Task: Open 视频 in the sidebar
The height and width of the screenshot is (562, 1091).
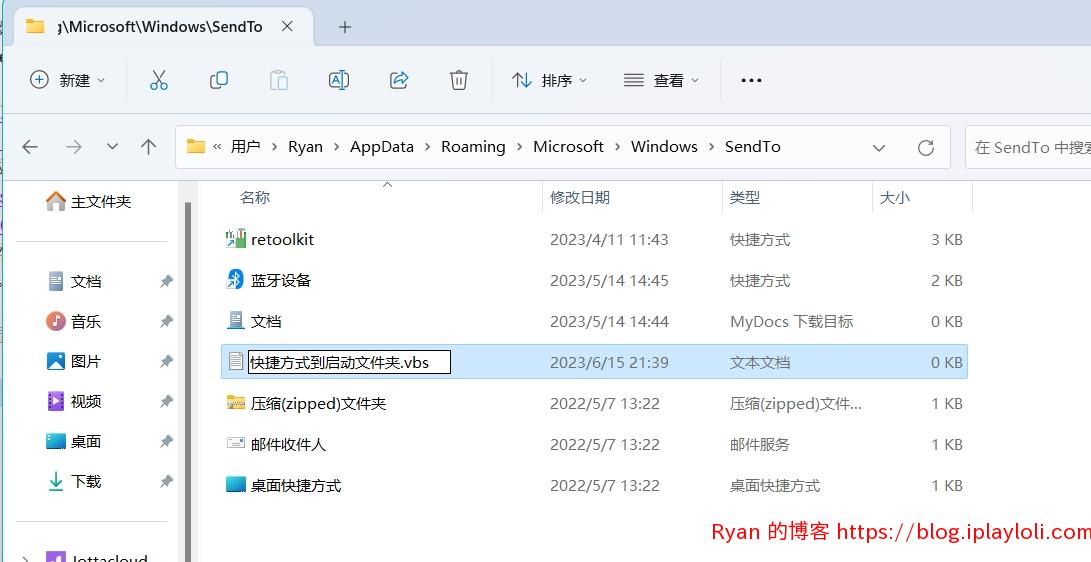Action: [x=74, y=401]
